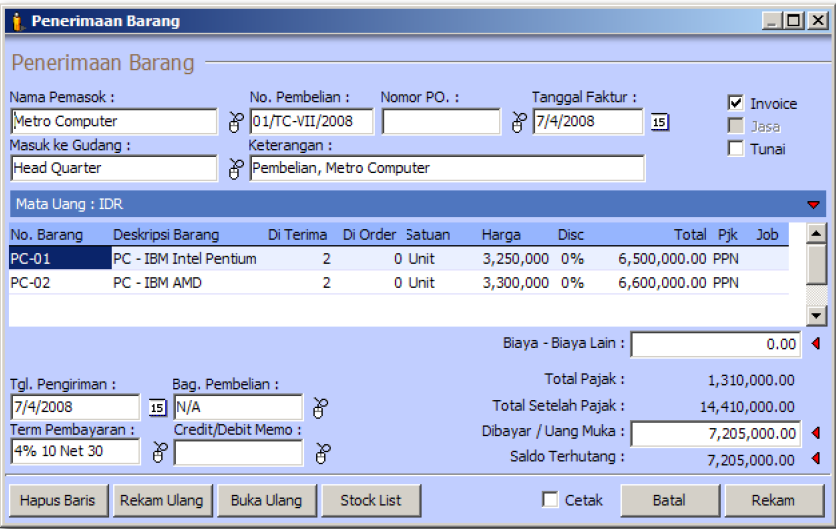Click the No. Barang column header
Screen dimensions: 836x529
pos(47,235)
